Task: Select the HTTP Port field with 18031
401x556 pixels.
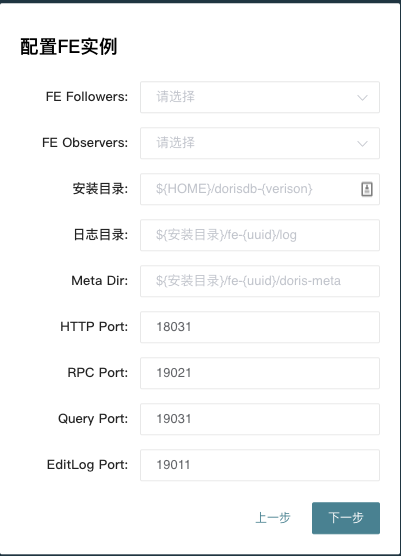Action: point(260,327)
